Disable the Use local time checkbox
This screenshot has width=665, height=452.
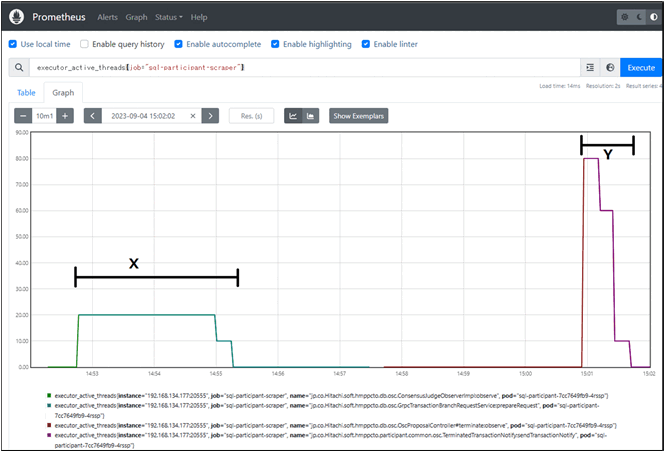[12, 44]
